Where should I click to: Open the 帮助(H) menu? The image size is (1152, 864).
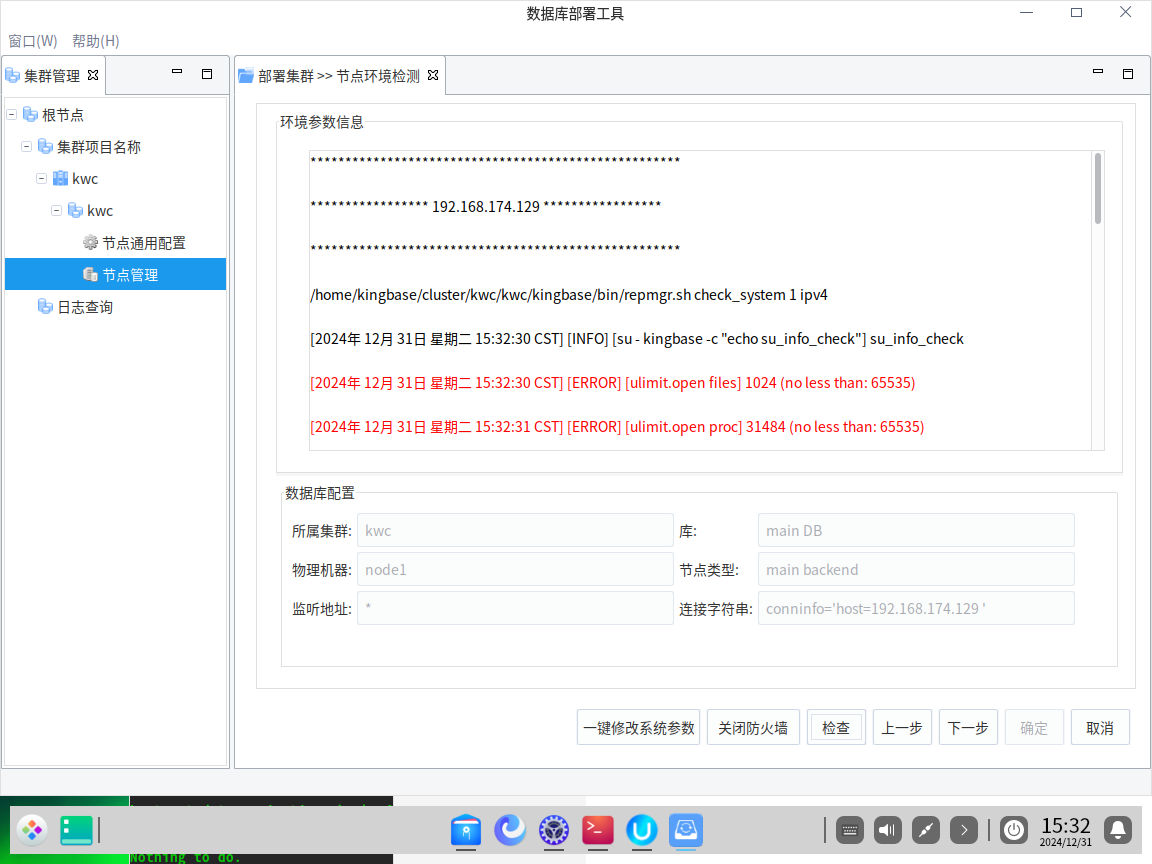96,41
